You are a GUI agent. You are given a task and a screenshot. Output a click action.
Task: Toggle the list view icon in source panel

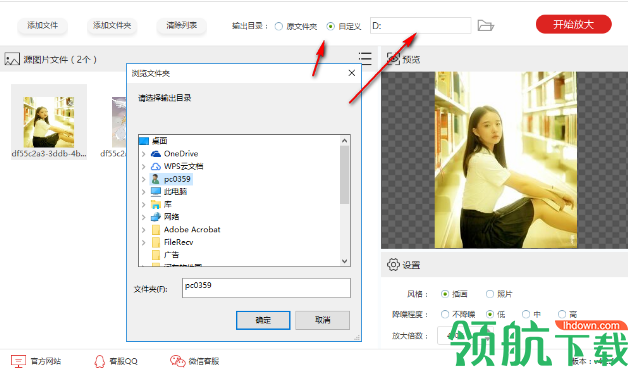coord(365,58)
